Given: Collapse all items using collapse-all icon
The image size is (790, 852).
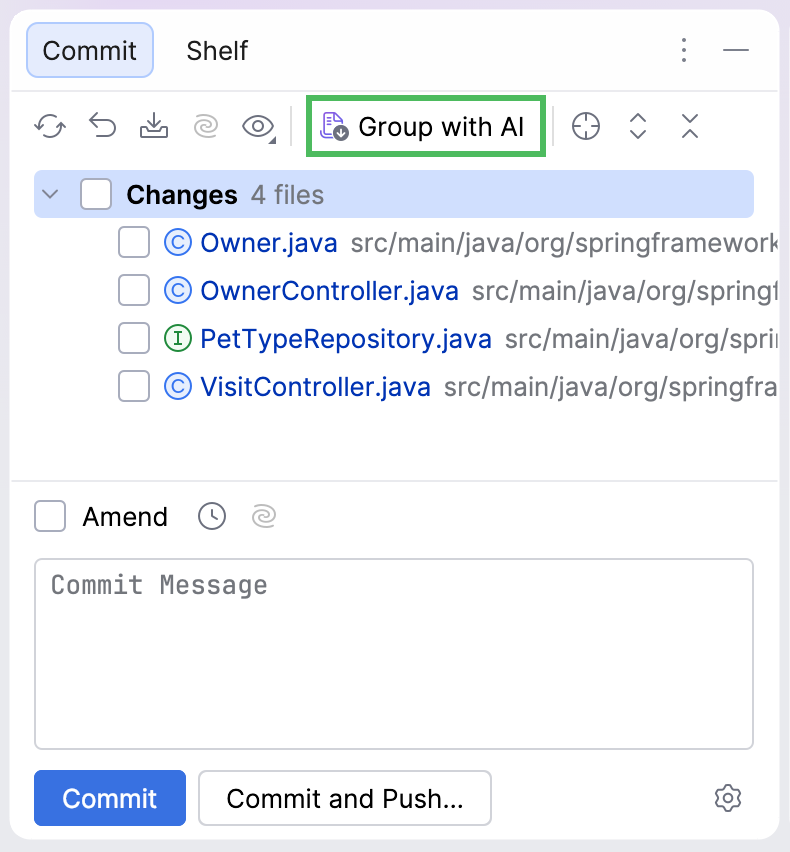Looking at the screenshot, I should (x=690, y=126).
